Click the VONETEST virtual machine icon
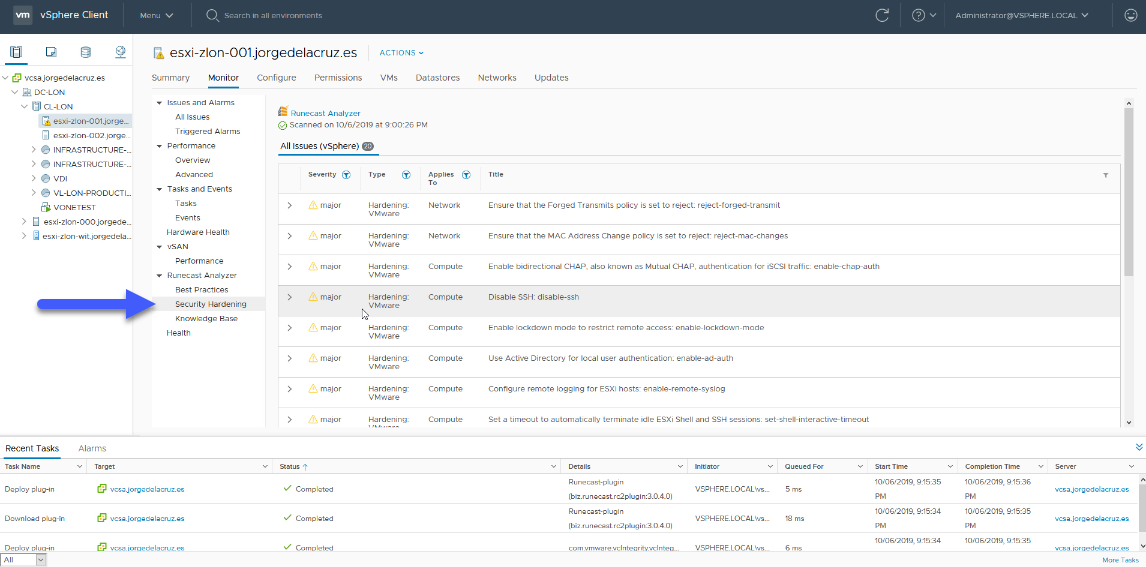The height and width of the screenshot is (567, 1146). tap(45, 208)
